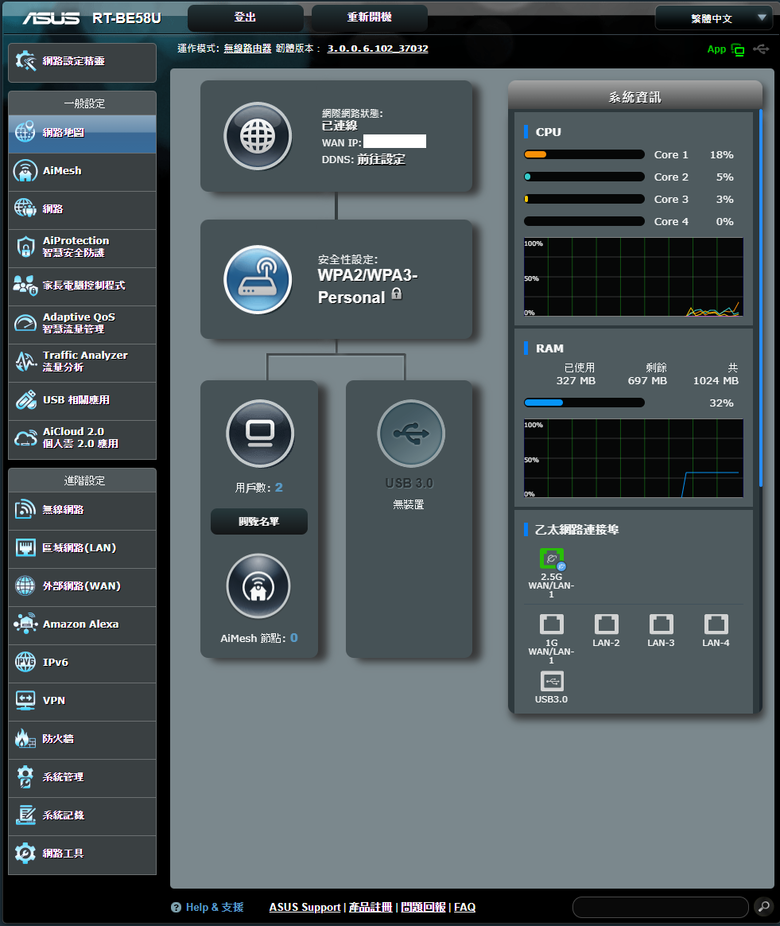Select 網路地圖 in sidebar
This screenshot has height=926, width=780.
coord(82,133)
